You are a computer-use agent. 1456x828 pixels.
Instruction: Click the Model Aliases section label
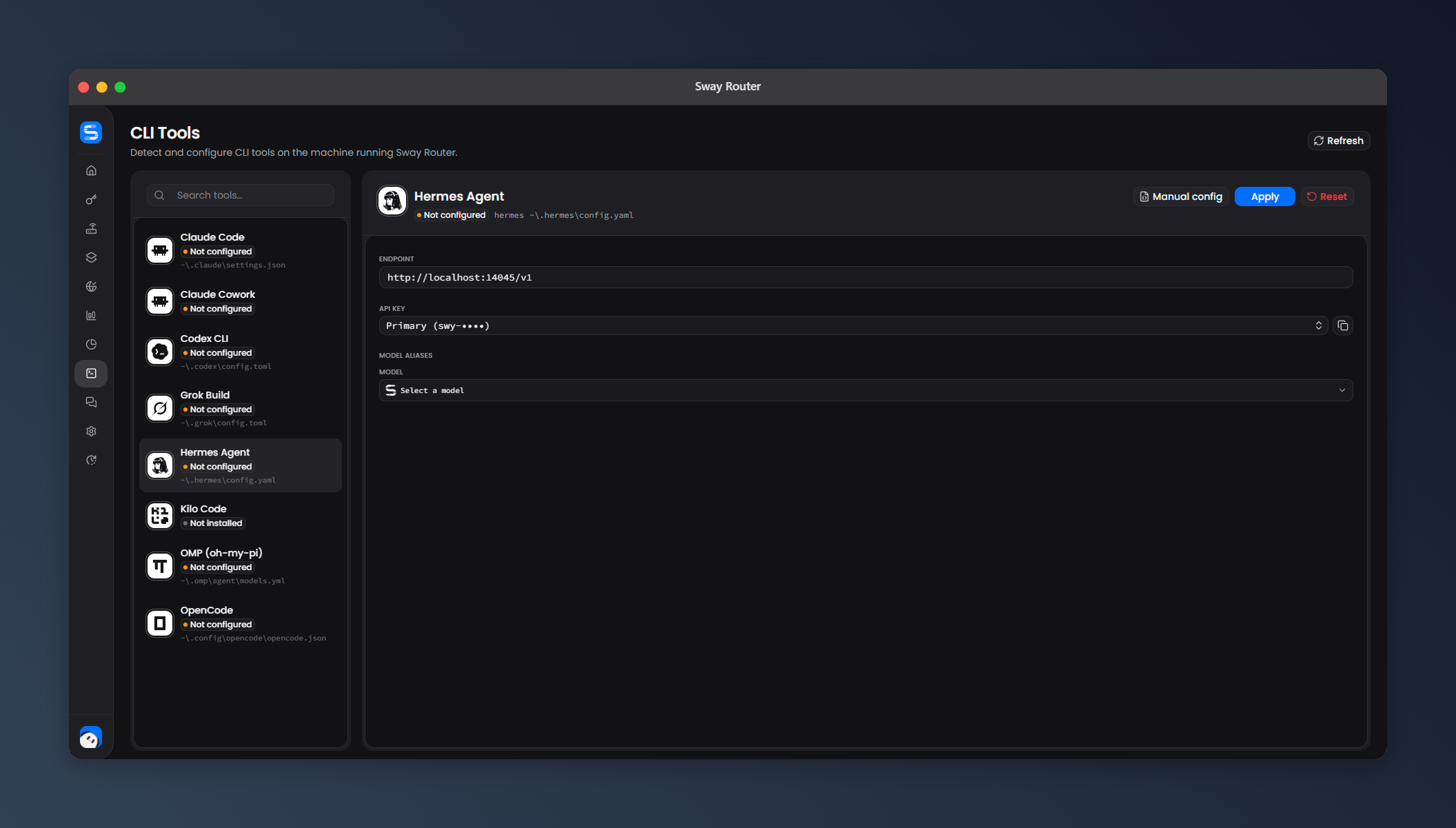pos(405,356)
